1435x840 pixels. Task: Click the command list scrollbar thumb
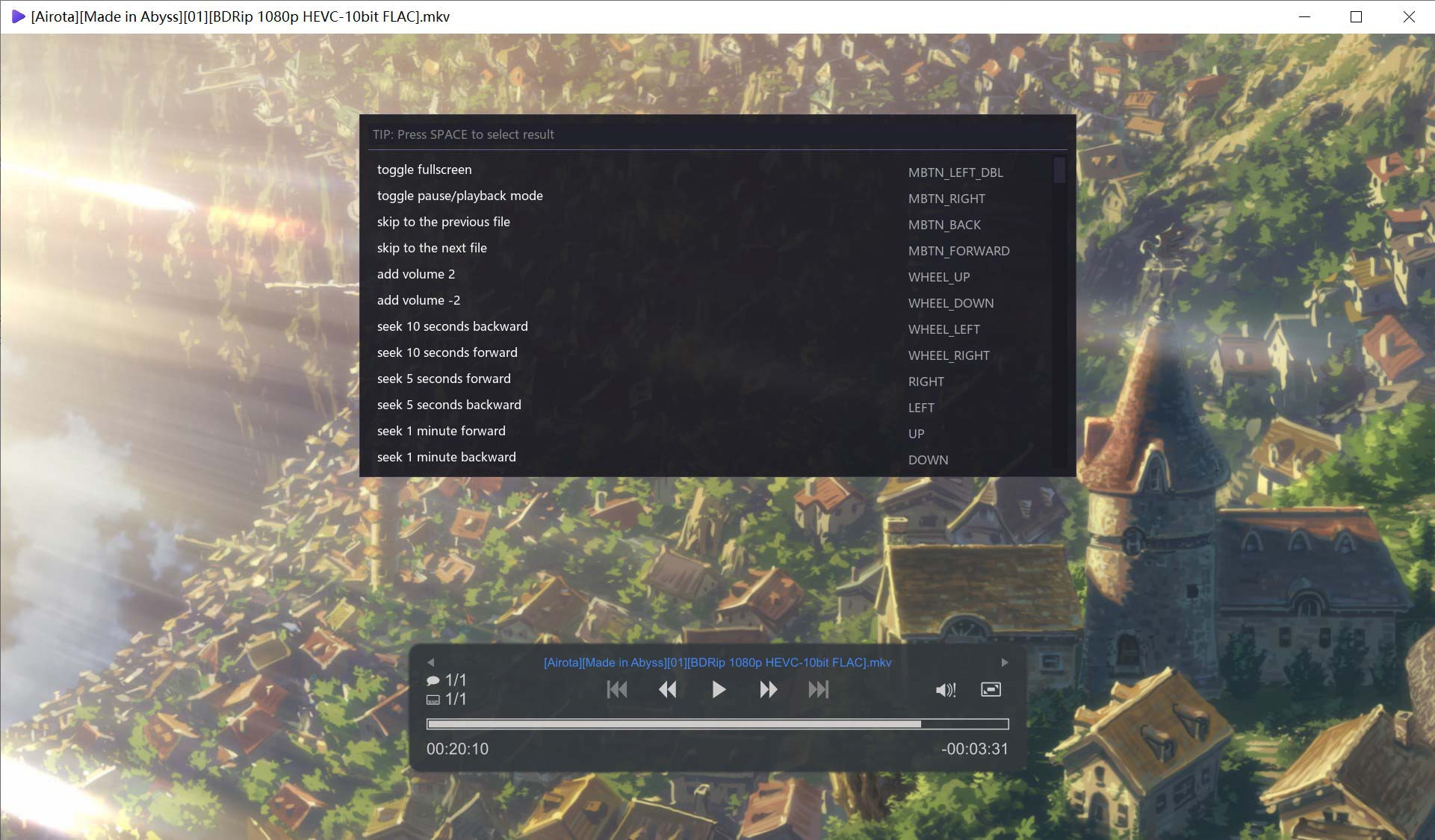click(1059, 170)
